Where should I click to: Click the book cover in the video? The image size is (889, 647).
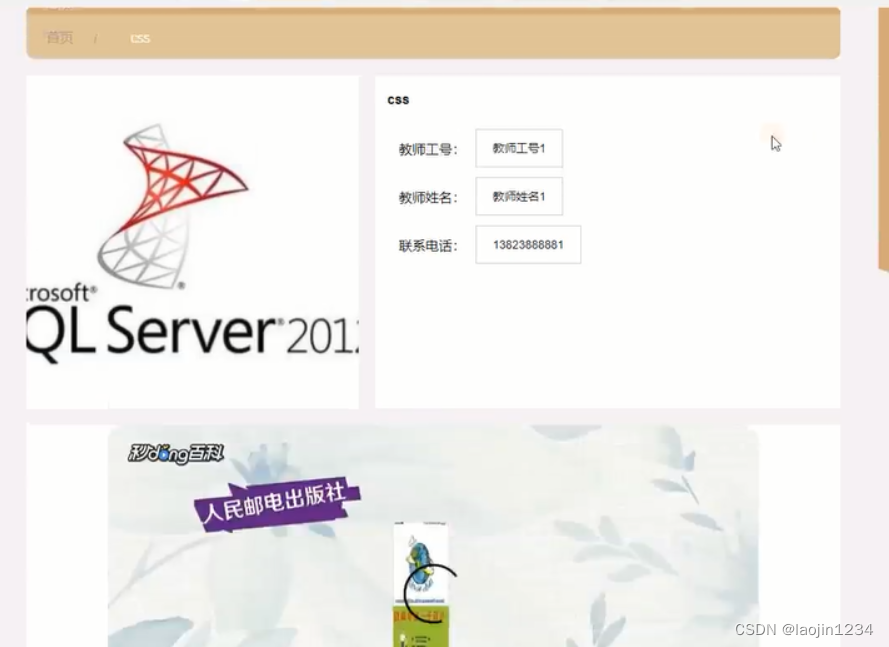[421, 584]
